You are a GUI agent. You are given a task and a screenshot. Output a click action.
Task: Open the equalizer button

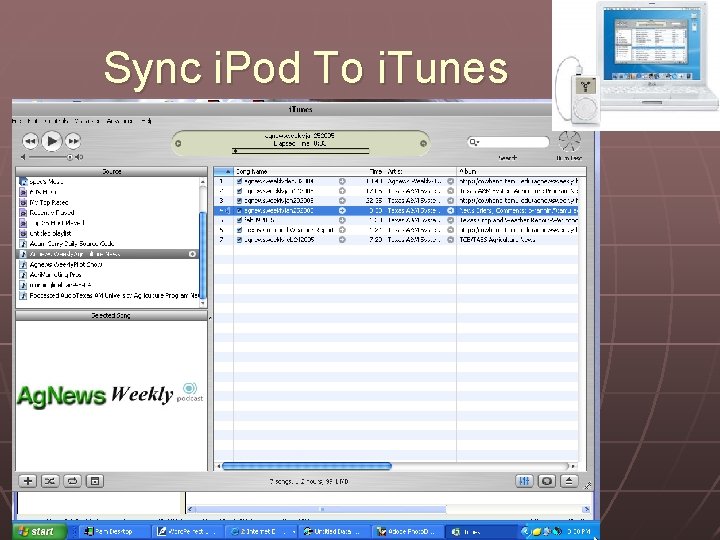click(524, 481)
